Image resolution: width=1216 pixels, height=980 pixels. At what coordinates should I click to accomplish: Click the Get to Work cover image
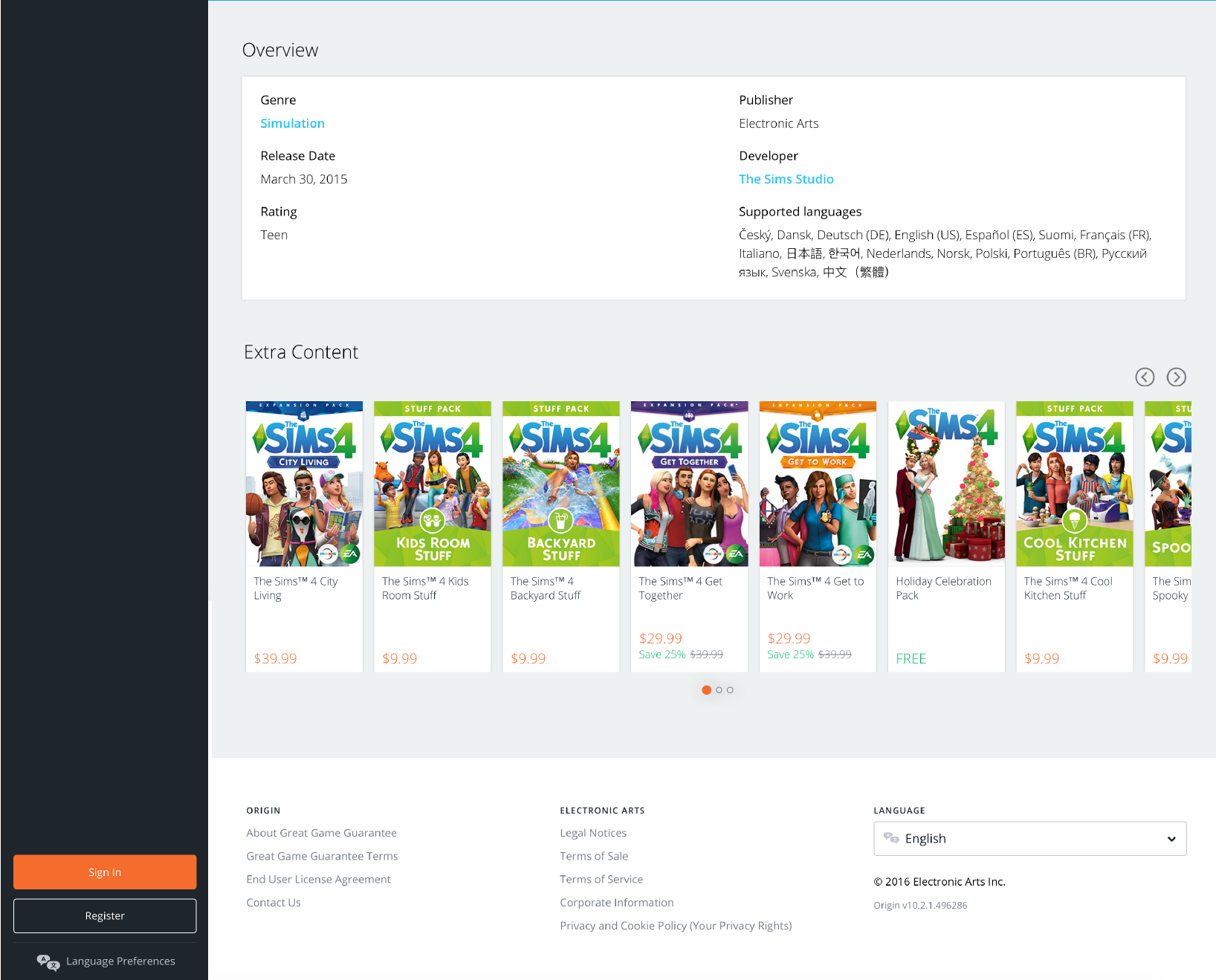(818, 484)
